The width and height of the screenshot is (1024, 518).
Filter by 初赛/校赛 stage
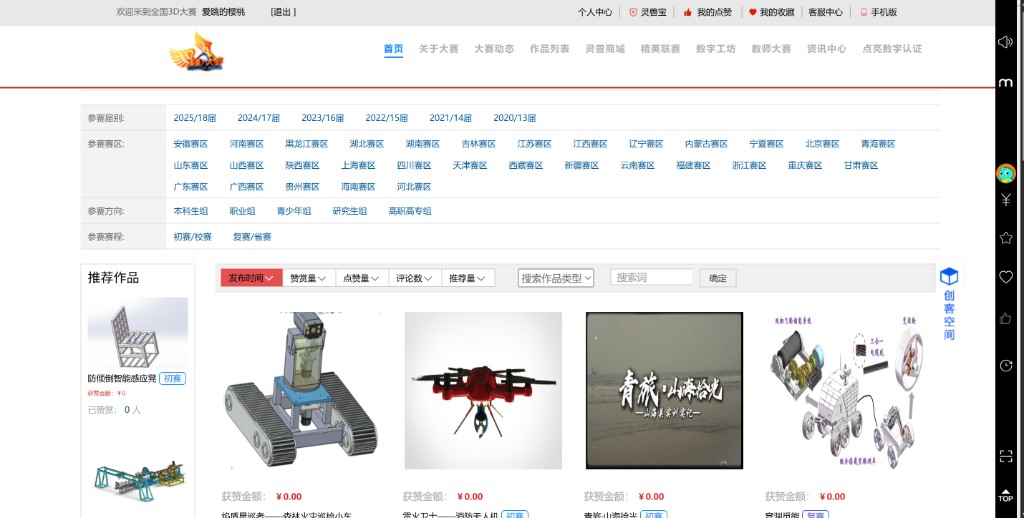coord(193,236)
